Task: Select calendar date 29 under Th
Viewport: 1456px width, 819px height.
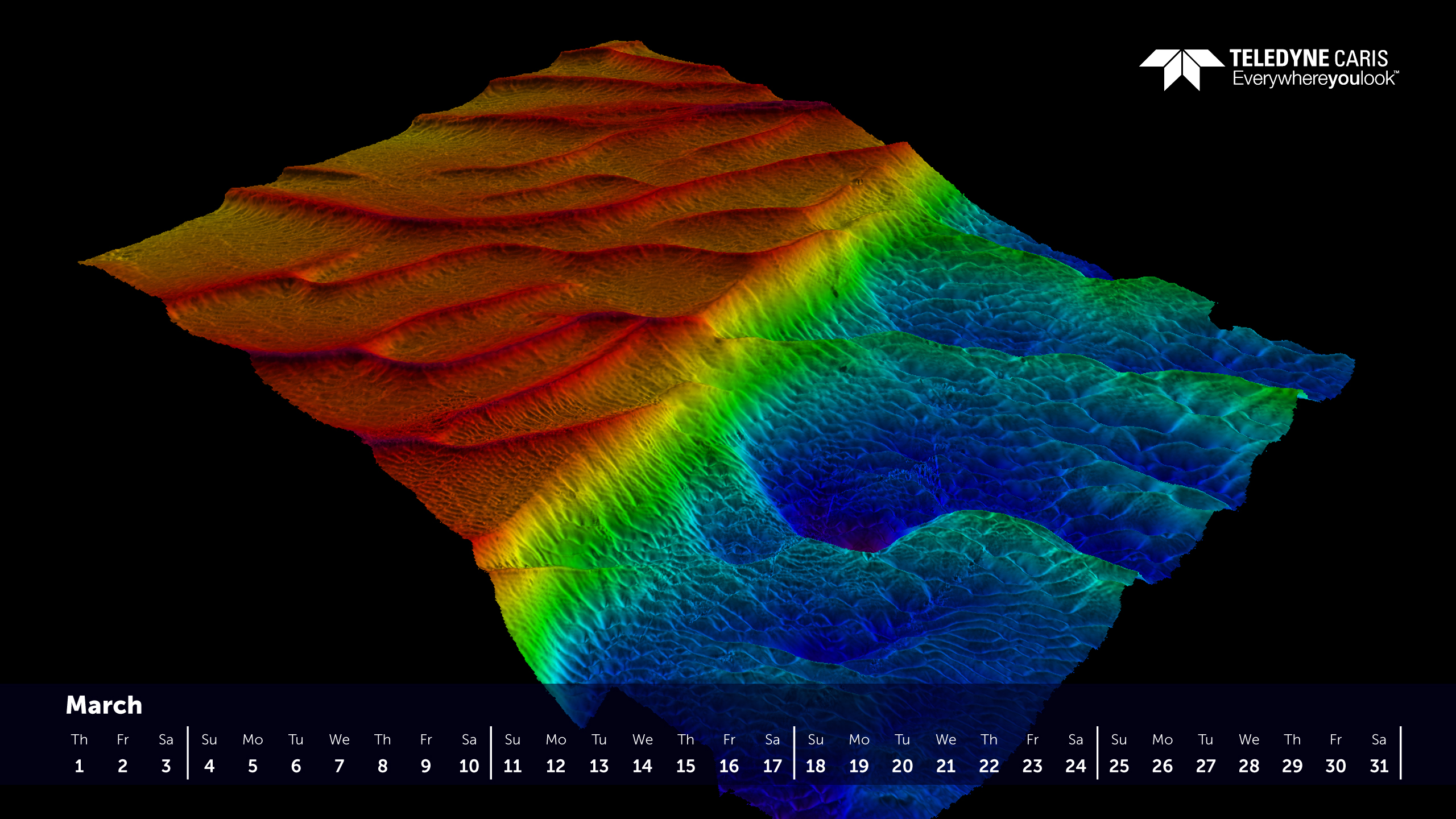Action: click(1292, 766)
